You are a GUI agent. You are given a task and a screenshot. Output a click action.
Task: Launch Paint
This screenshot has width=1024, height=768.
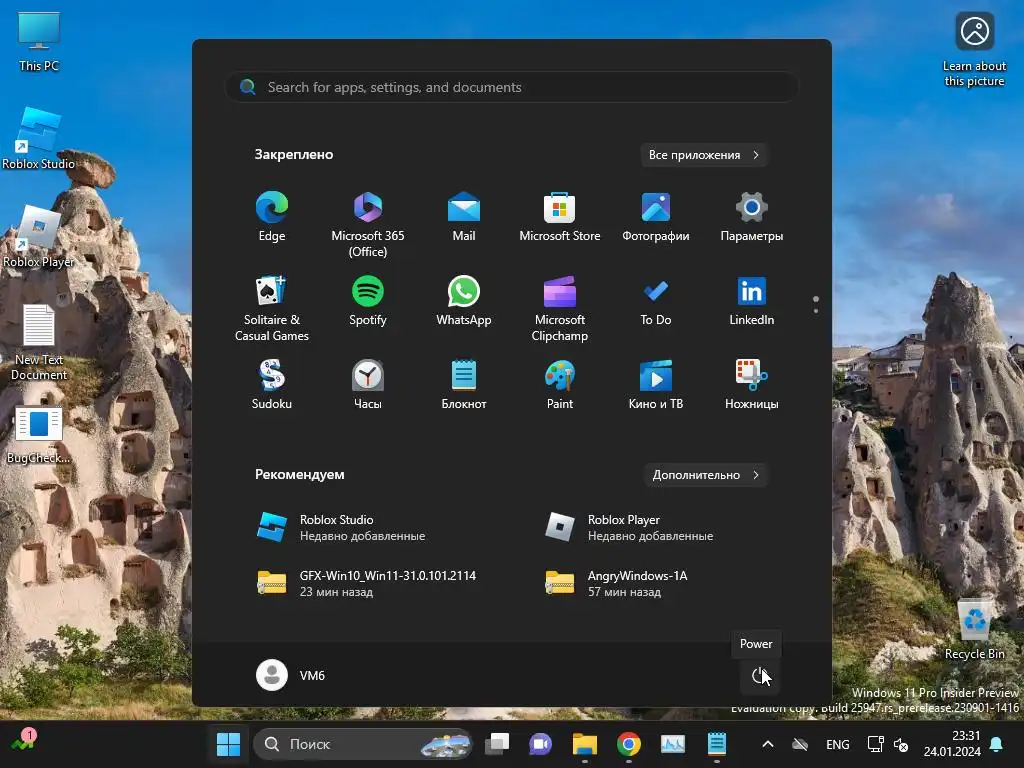click(560, 385)
